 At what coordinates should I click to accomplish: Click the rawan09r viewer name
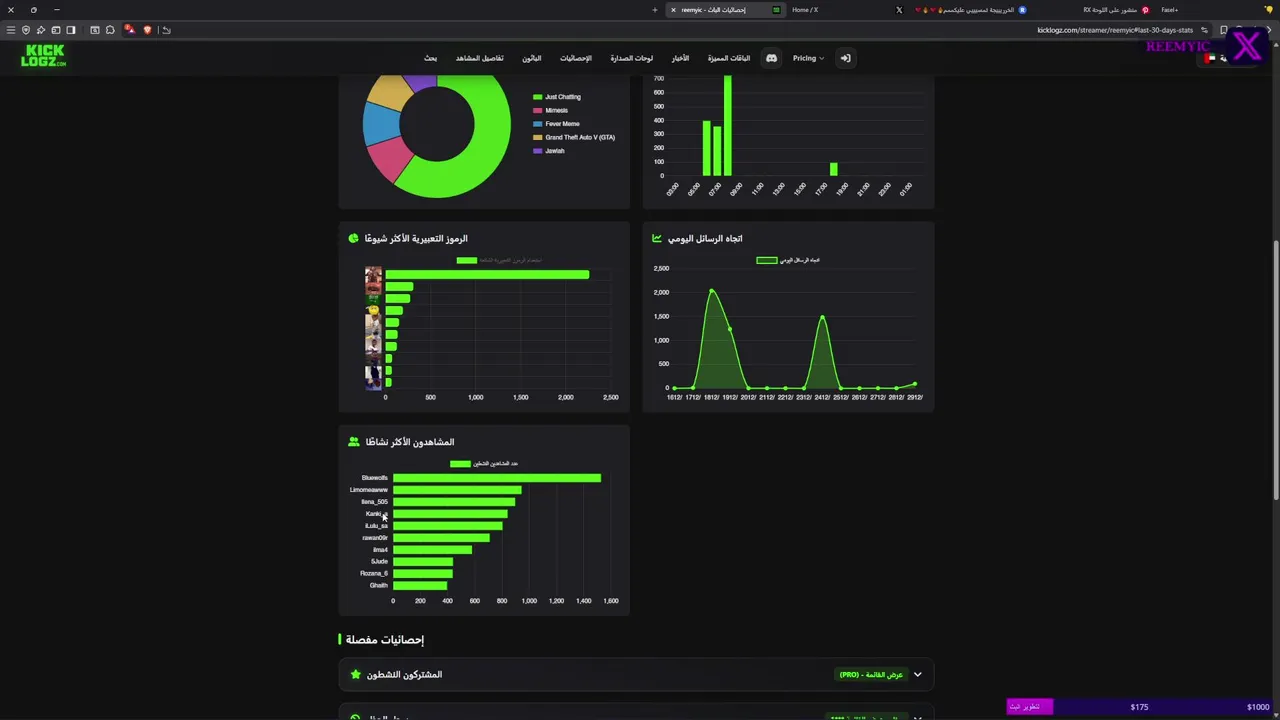click(x=375, y=538)
